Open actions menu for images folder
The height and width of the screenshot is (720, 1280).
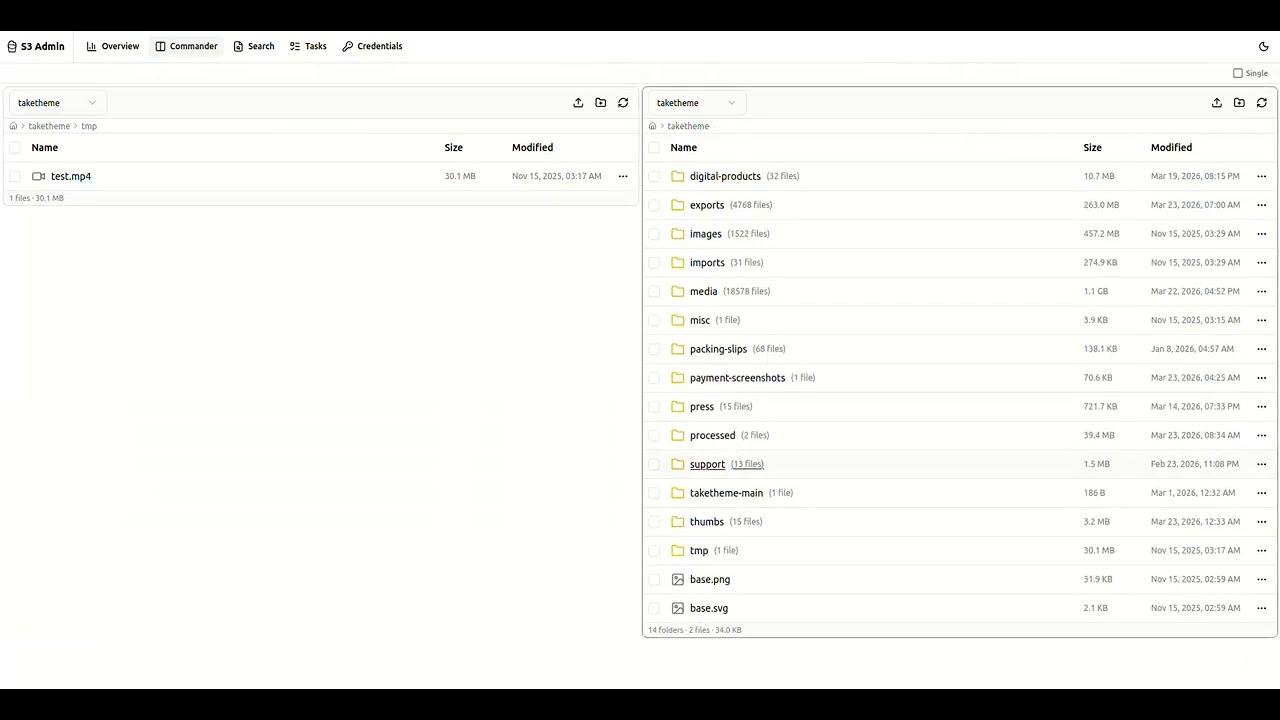pos(1262,234)
